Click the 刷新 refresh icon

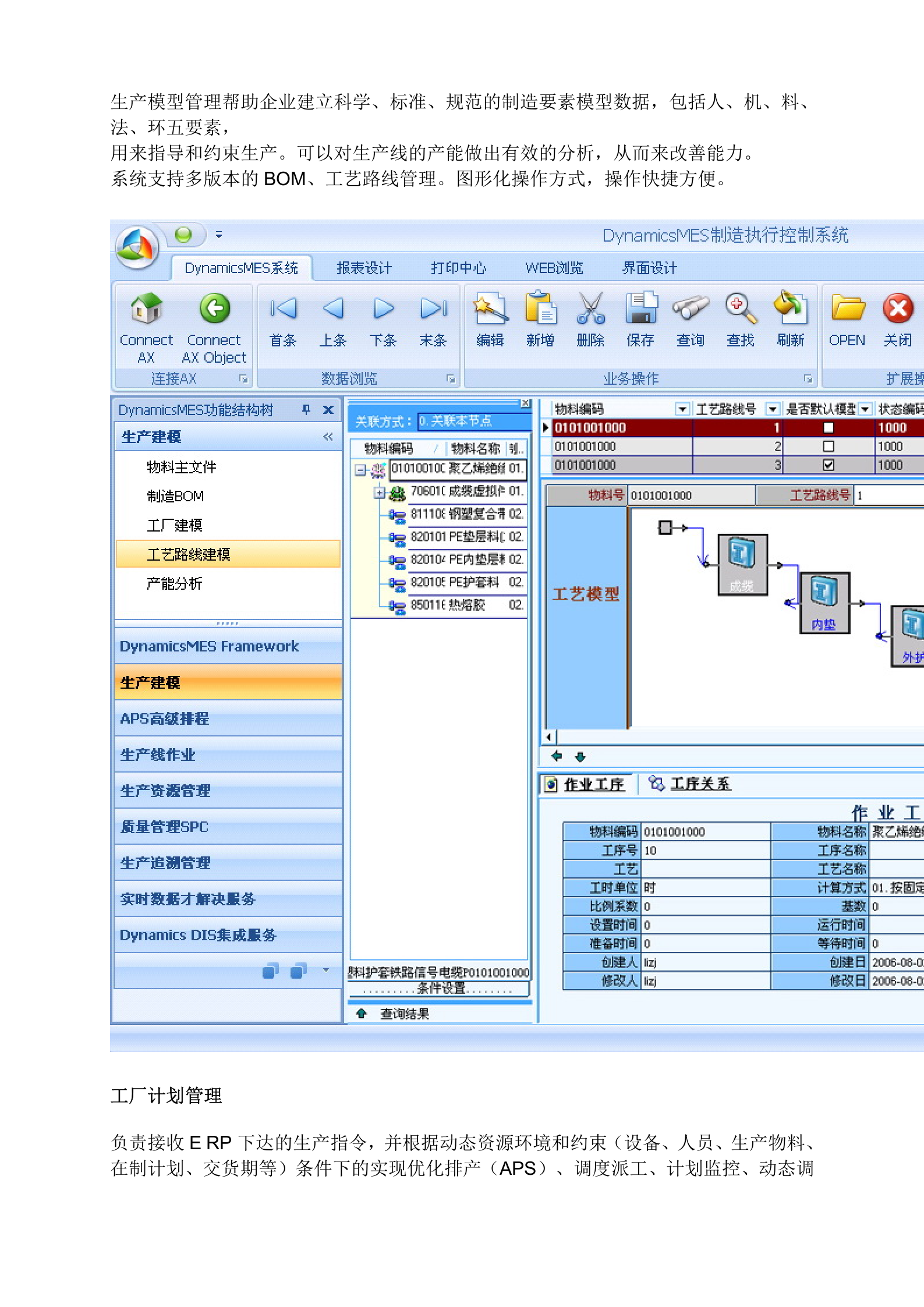(x=790, y=309)
